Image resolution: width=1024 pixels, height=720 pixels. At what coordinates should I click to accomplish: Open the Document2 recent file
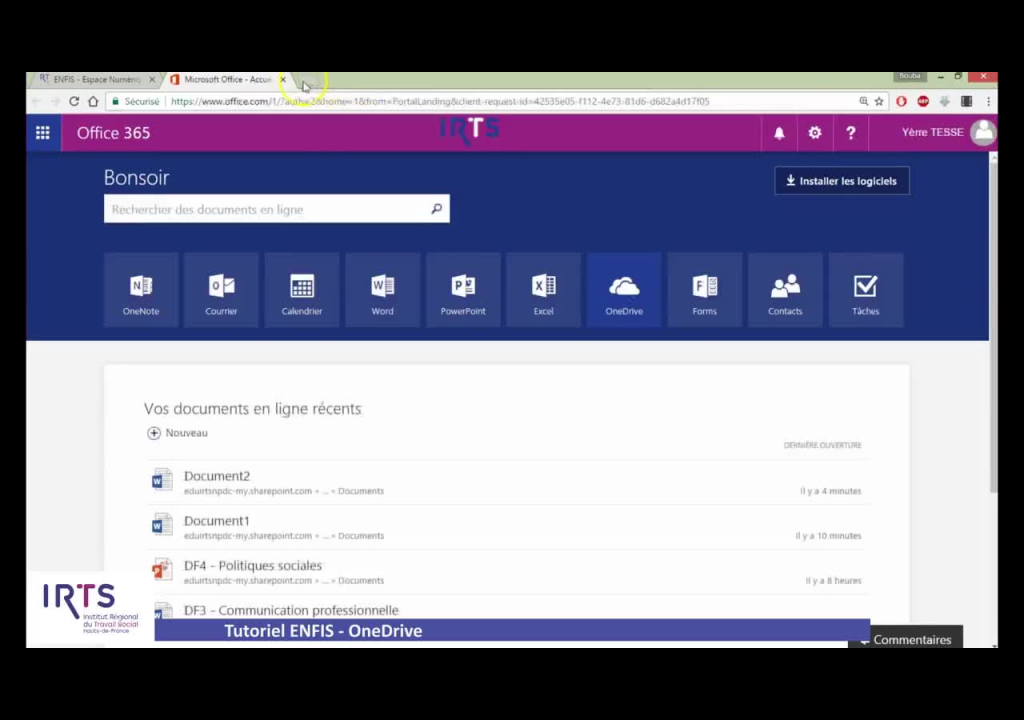(216, 476)
